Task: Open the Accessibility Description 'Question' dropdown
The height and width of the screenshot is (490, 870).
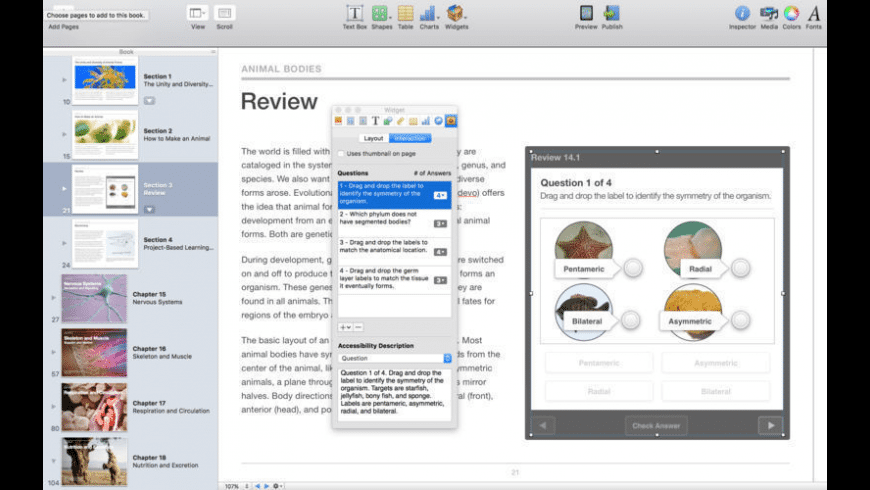Action: point(394,357)
